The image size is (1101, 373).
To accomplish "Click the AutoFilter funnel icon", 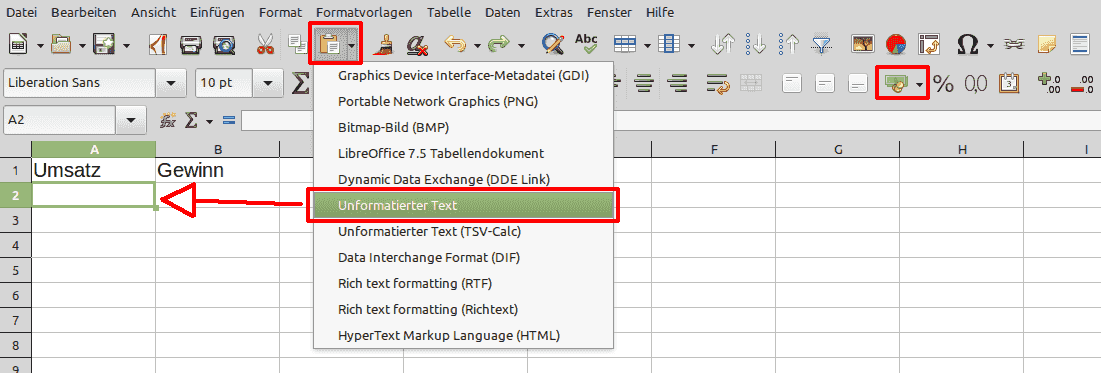I will [x=821, y=44].
